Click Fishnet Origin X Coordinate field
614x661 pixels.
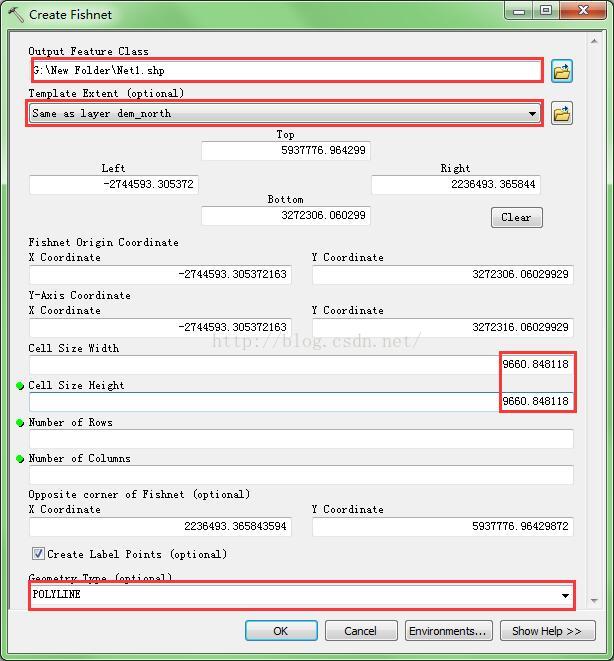(x=160, y=274)
